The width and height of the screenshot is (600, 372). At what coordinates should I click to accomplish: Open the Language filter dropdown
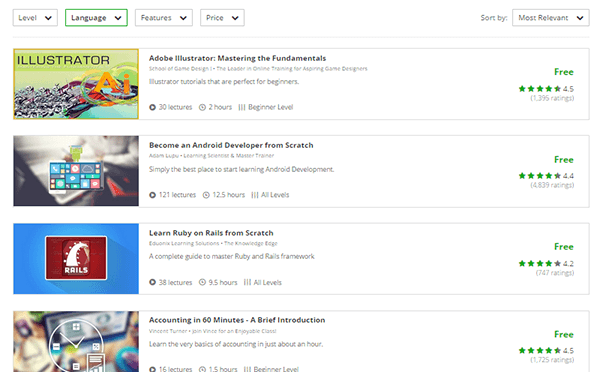click(96, 18)
